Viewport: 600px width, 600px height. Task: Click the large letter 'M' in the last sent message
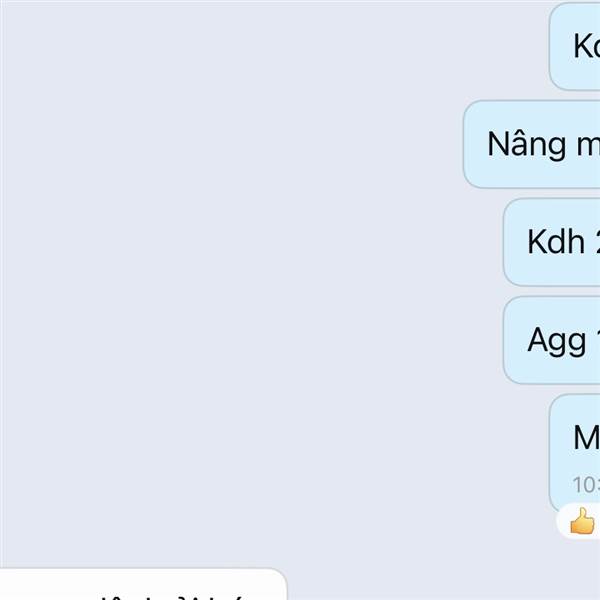point(587,437)
